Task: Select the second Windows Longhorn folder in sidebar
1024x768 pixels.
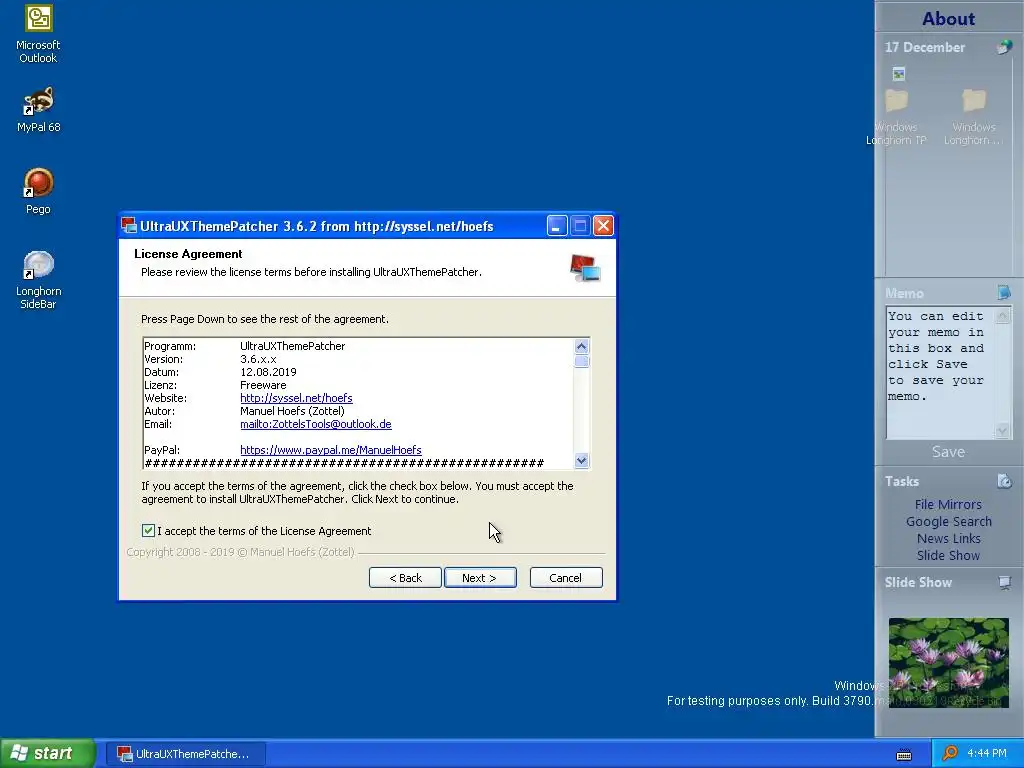Action: (974, 118)
